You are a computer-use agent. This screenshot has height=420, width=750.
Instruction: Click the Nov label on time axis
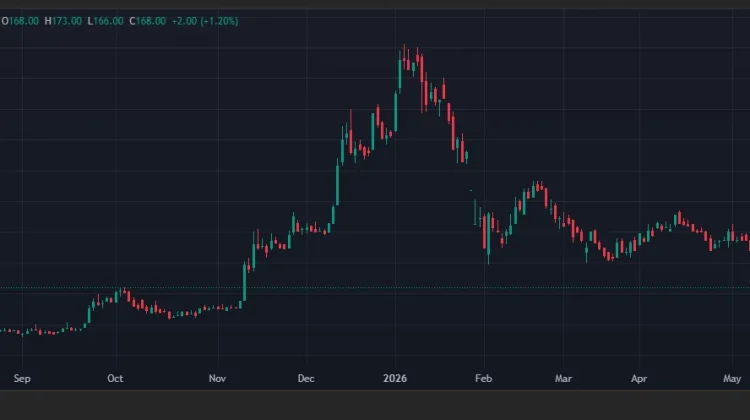point(217,378)
